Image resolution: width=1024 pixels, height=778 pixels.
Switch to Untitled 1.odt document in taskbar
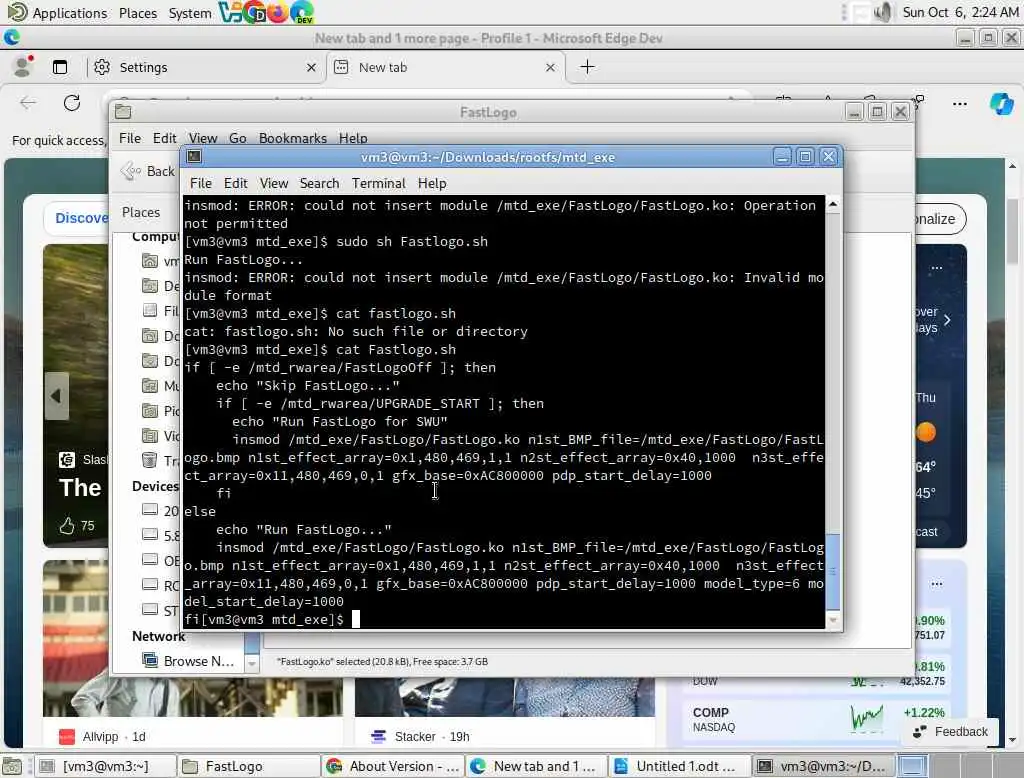pyautogui.click(x=680, y=766)
